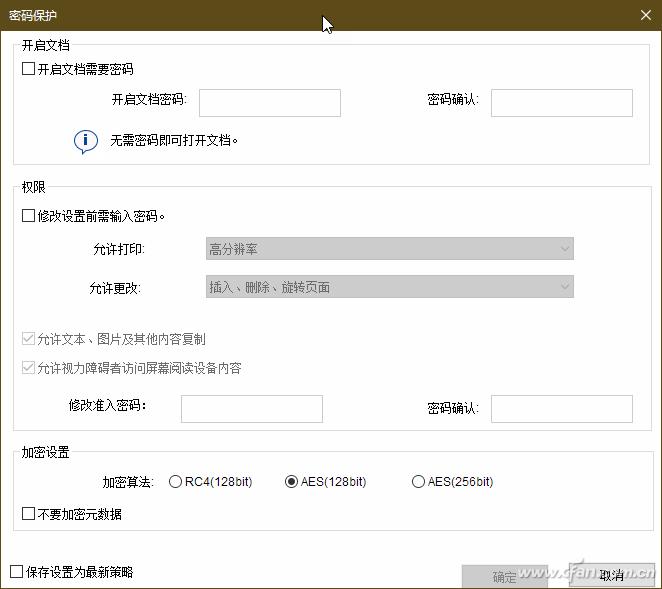Choose AES(256bit) encryption option
Viewport: 662px width, 589px height.
tap(418, 482)
